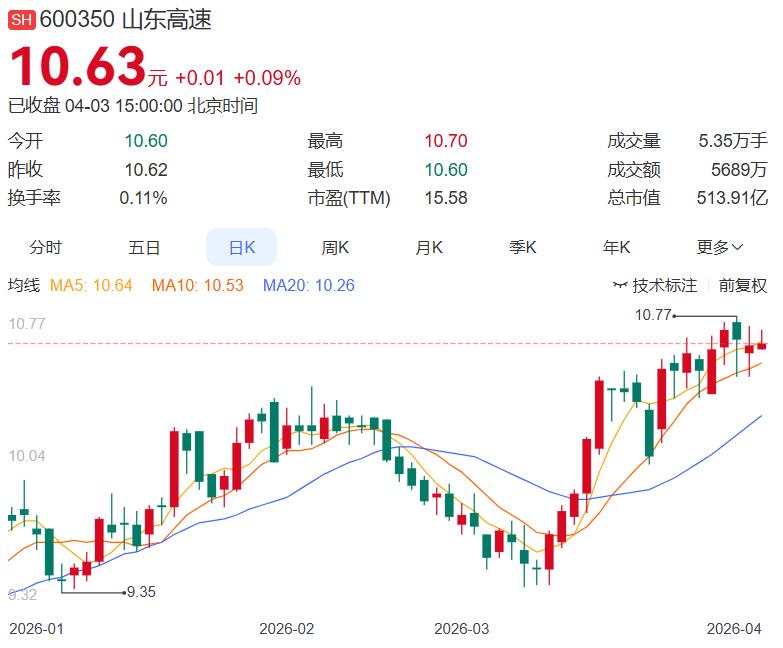783x648 pixels.
Task: Click the 2026-03 date axis label
Action: coord(461,629)
